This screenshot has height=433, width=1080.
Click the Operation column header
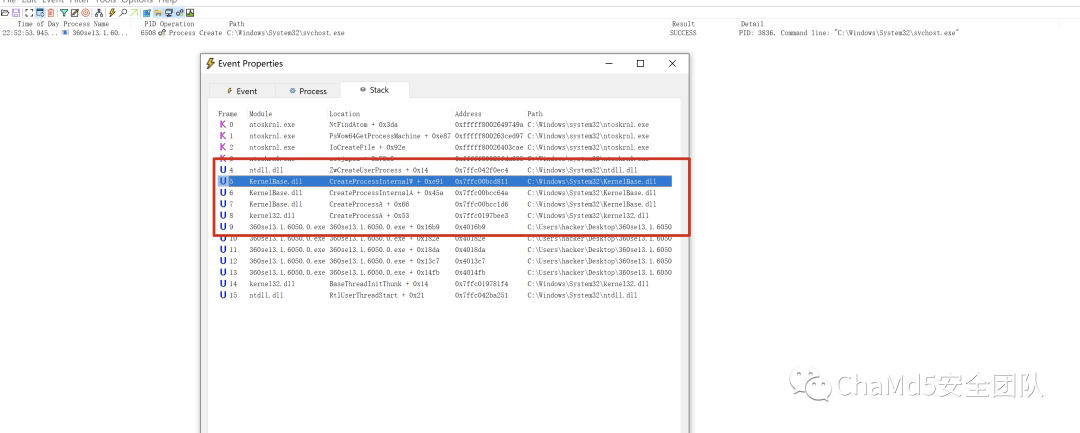point(177,24)
